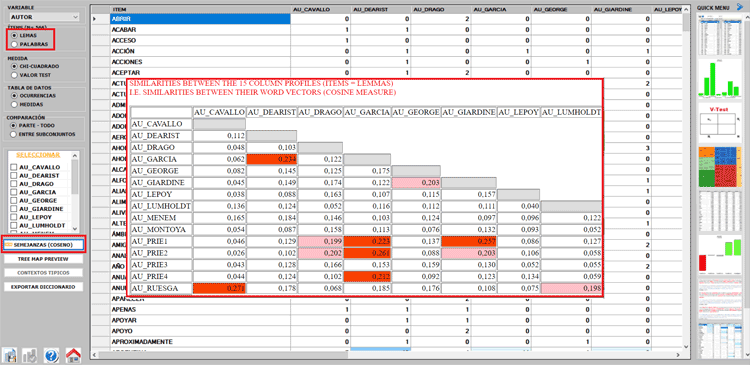Screen dimensions: 750x365
Task: Click the greyed bar chart check icon
Action: pyautogui.click(x=30, y=355)
